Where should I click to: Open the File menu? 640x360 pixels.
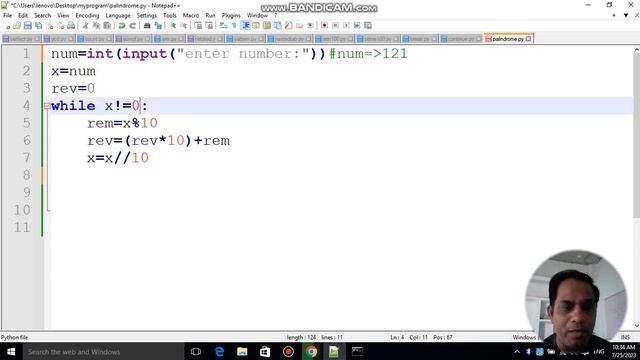click(x=7, y=16)
